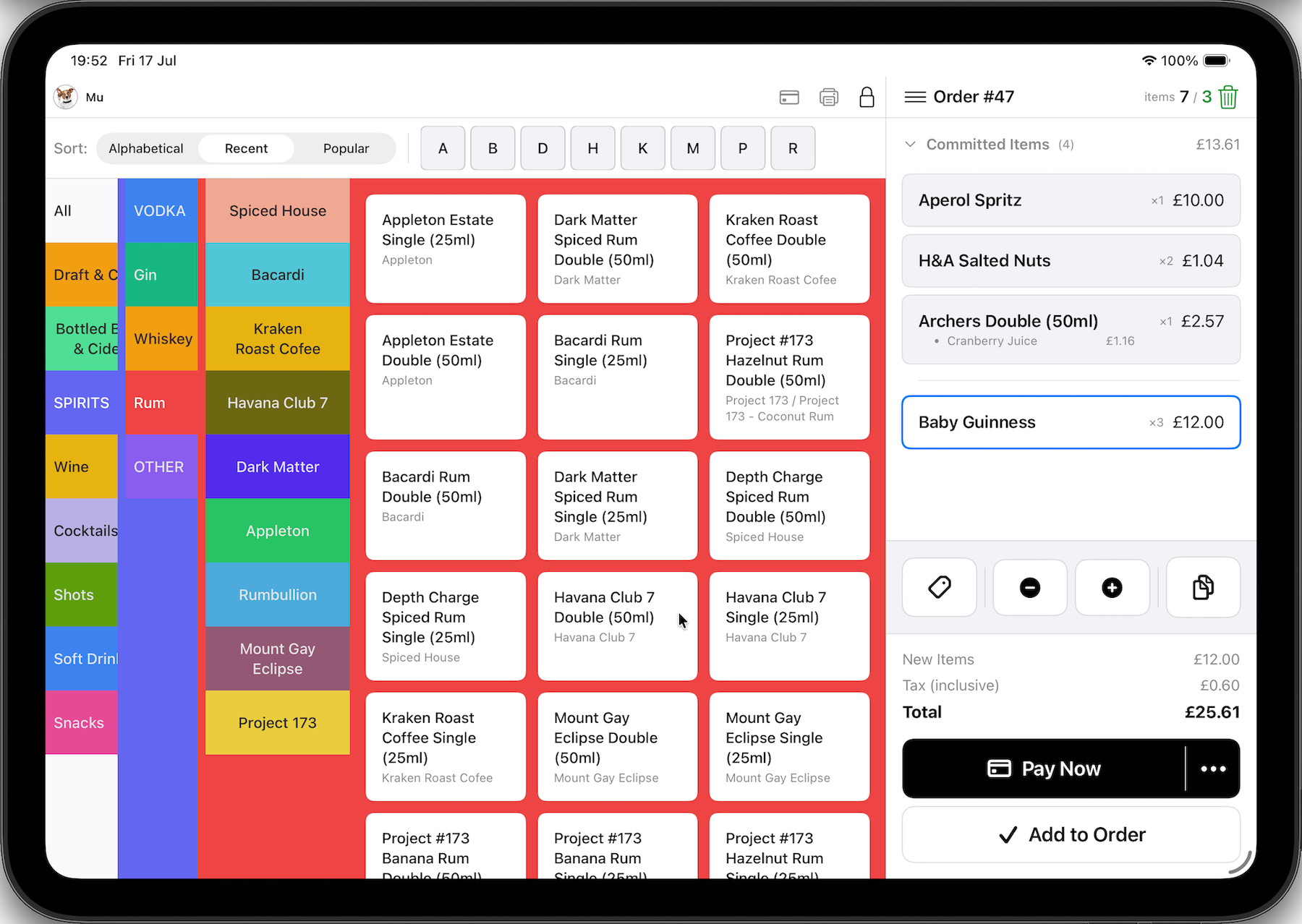Open the Snacks category

pyautogui.click(x=82, y=722)
